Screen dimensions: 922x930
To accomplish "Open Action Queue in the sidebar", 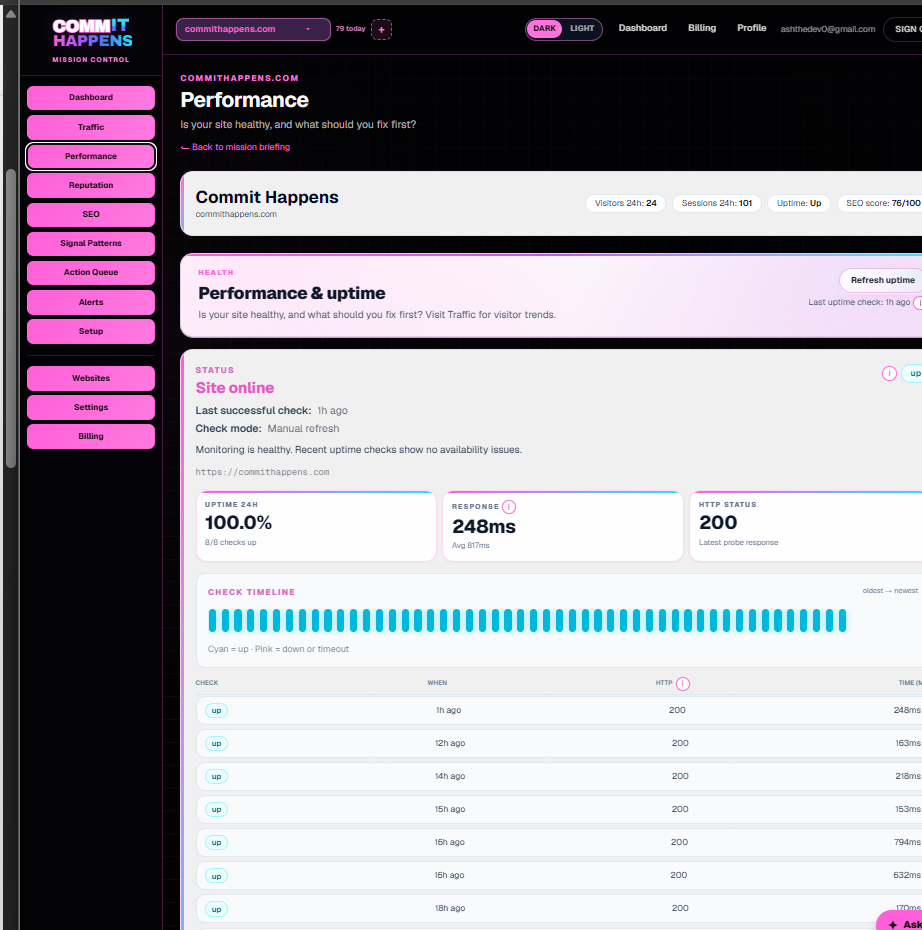I will [x=91, y=272].
